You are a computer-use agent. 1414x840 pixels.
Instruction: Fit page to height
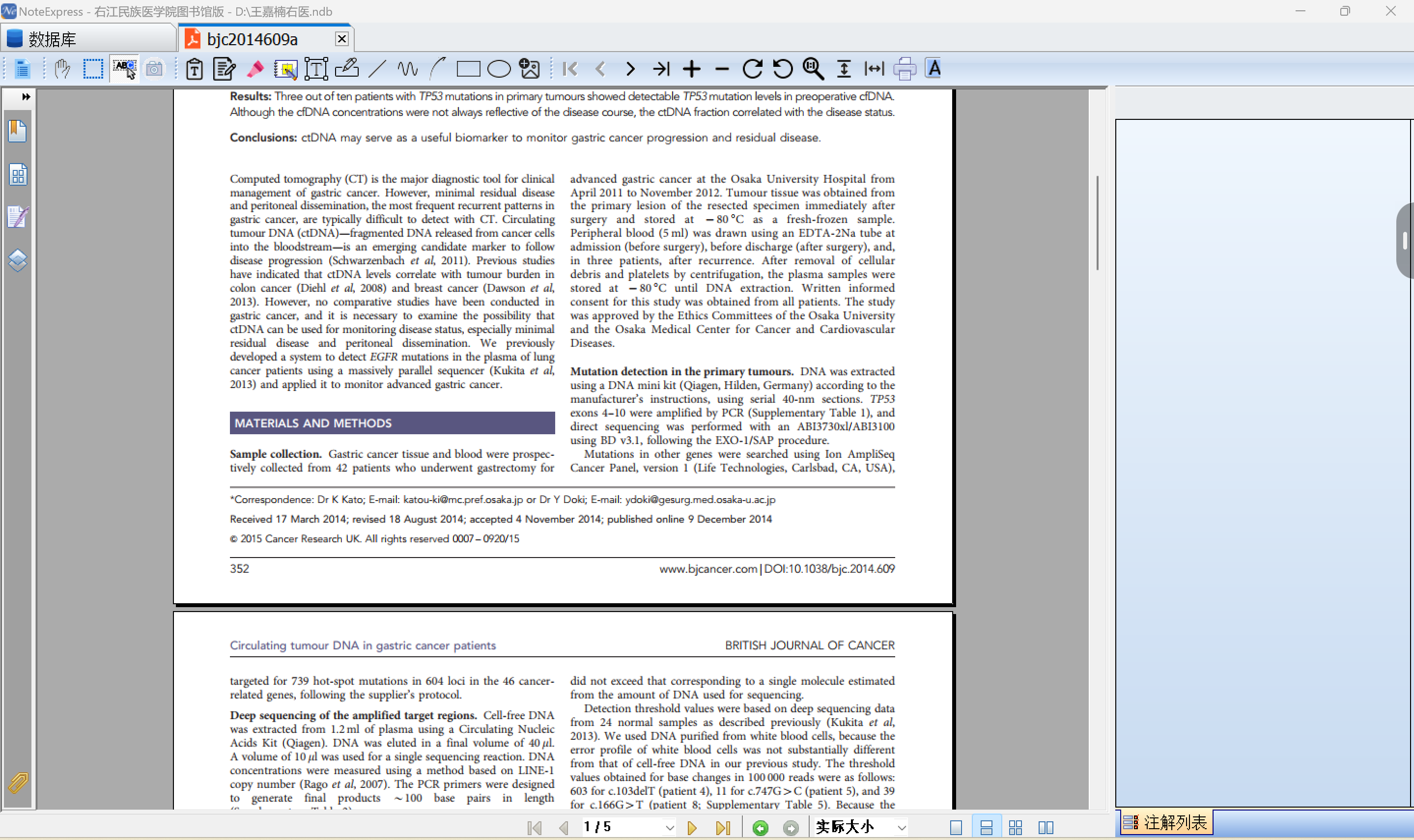[844, 69]
